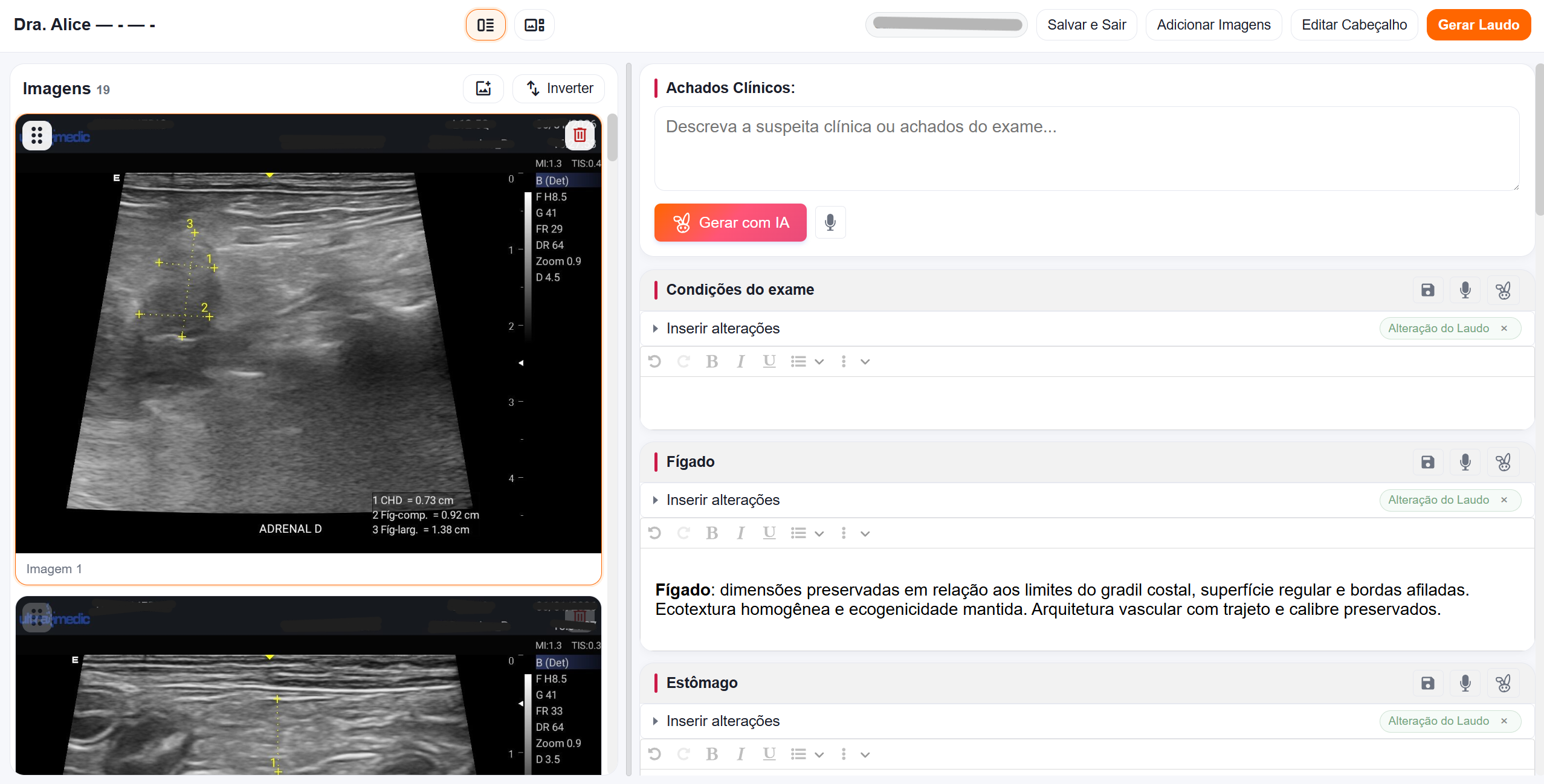Screen dimensions: 1544x784
Task: Switch to the image grid layout view
Action: point(534,25)
